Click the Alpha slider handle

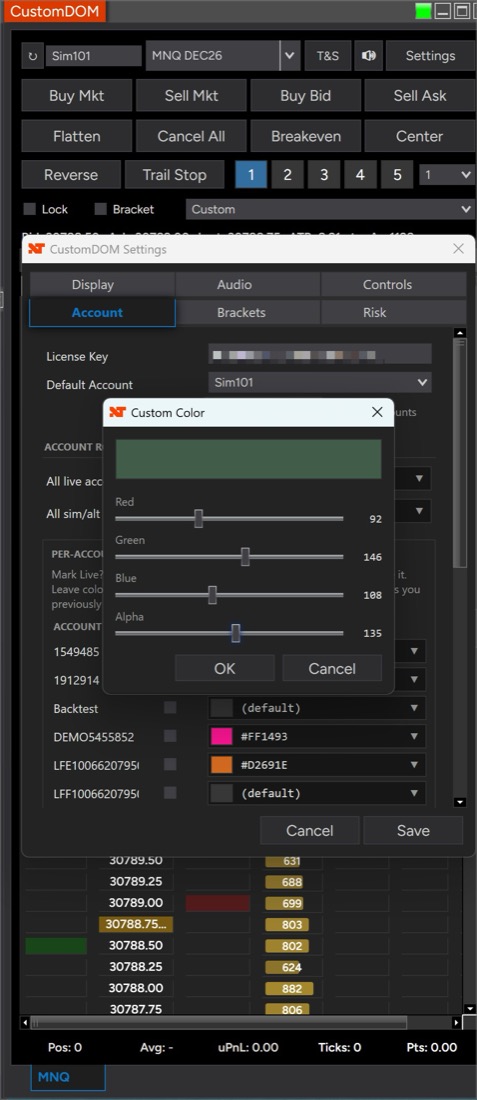[236, 633]
